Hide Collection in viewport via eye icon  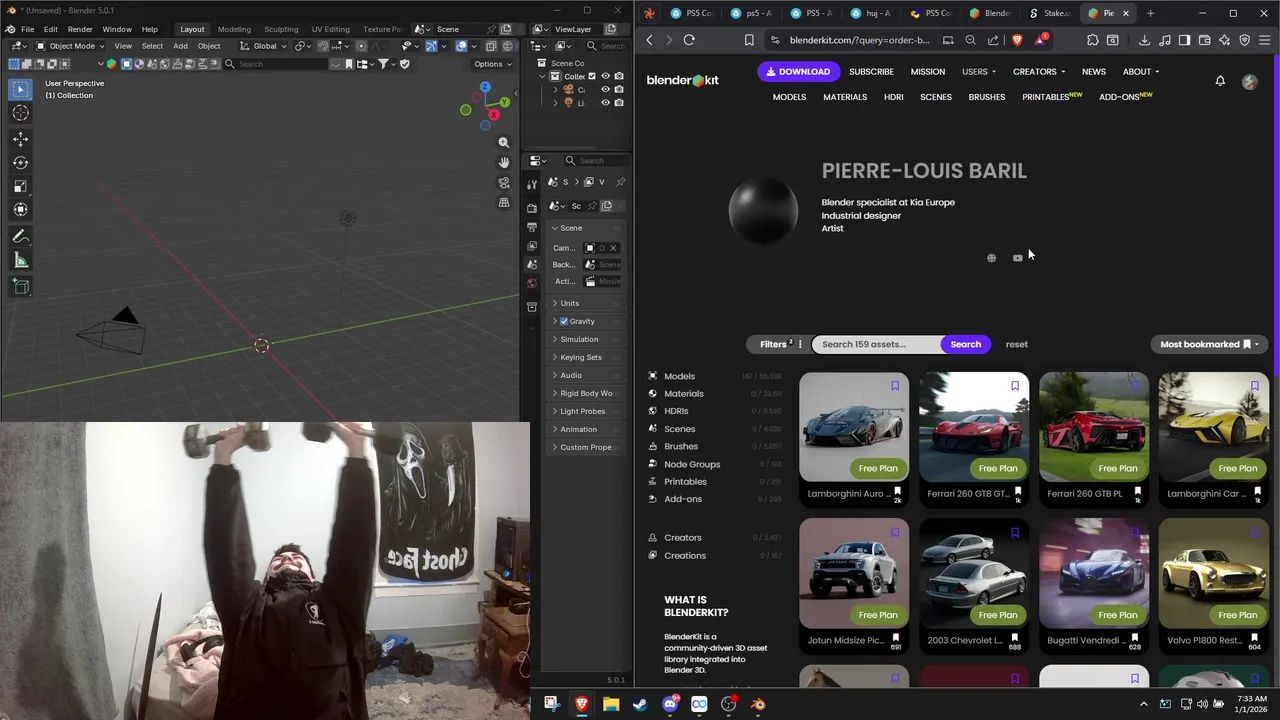605,76
